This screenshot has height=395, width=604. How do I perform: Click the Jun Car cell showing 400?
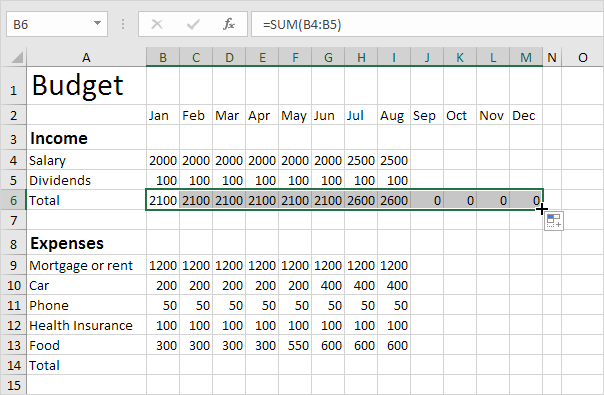[328, 285]
